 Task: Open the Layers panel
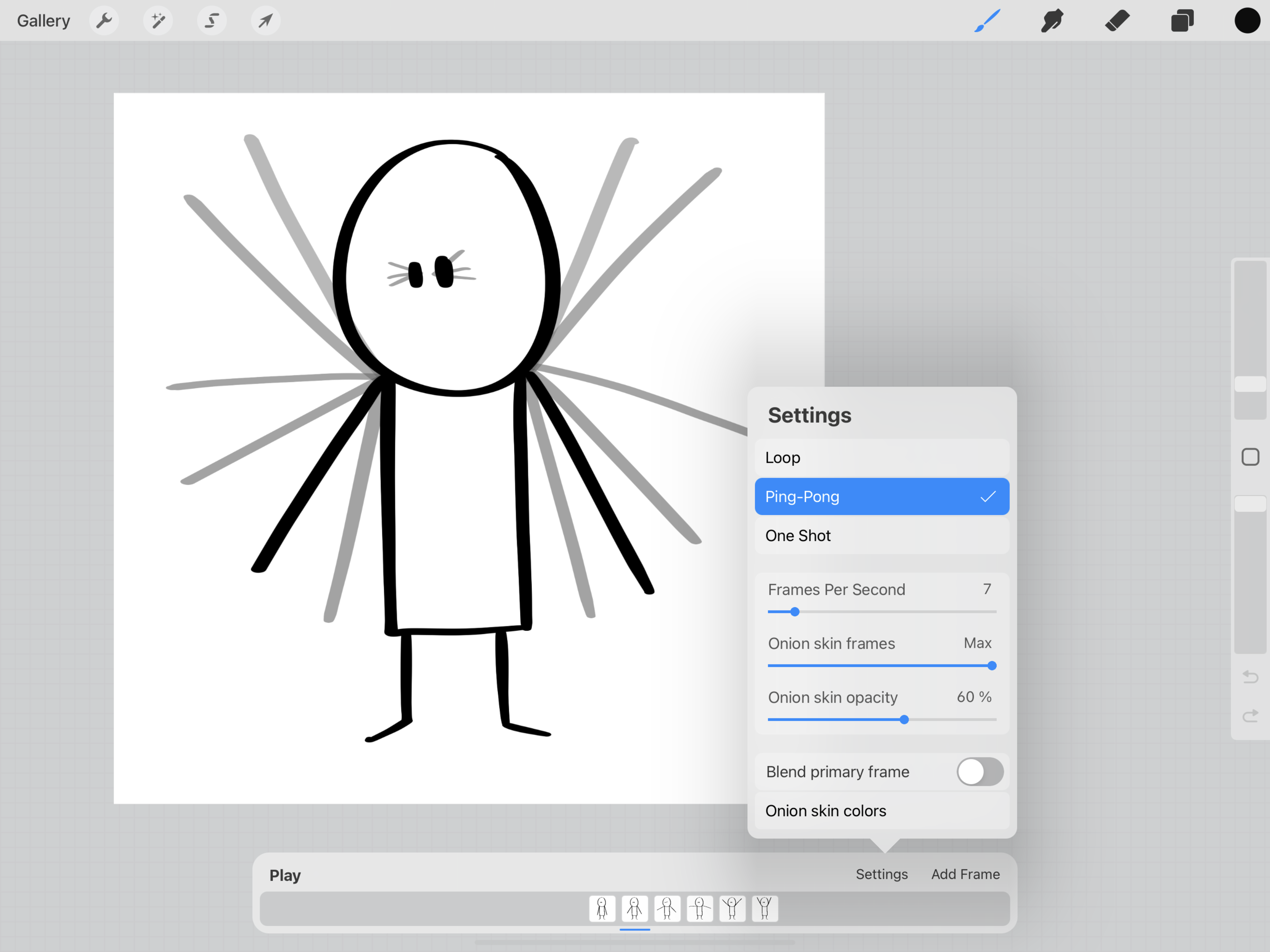[1182, 21]
